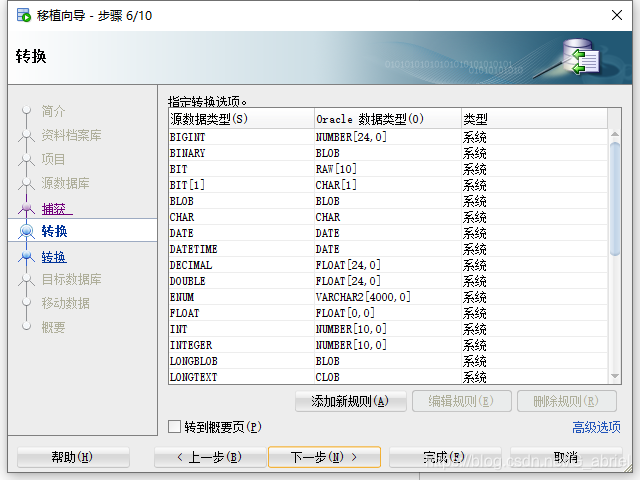Open 高级选项 link

click(596, 427)
